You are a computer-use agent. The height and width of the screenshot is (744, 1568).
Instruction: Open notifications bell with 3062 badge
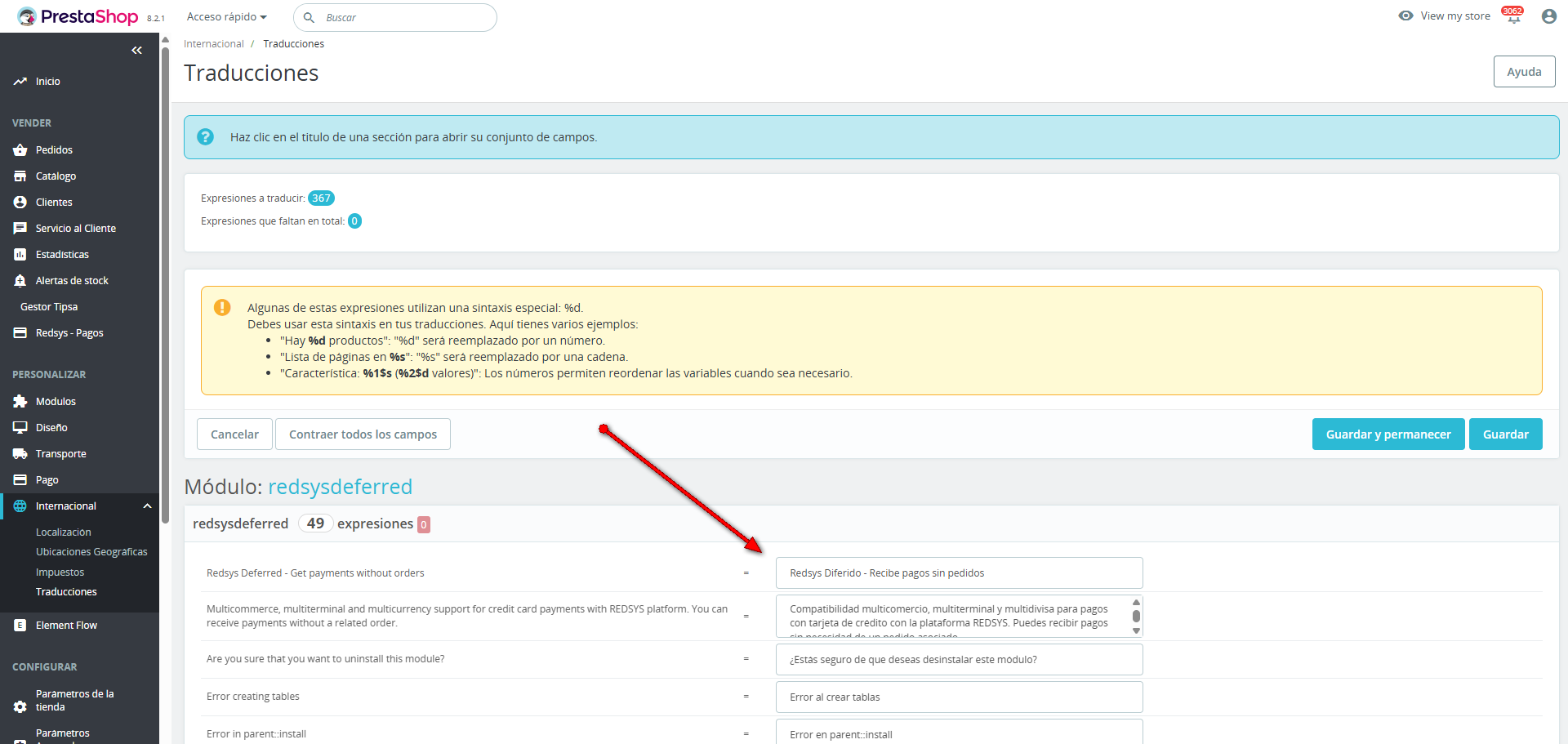click(x=1513, y=16)
